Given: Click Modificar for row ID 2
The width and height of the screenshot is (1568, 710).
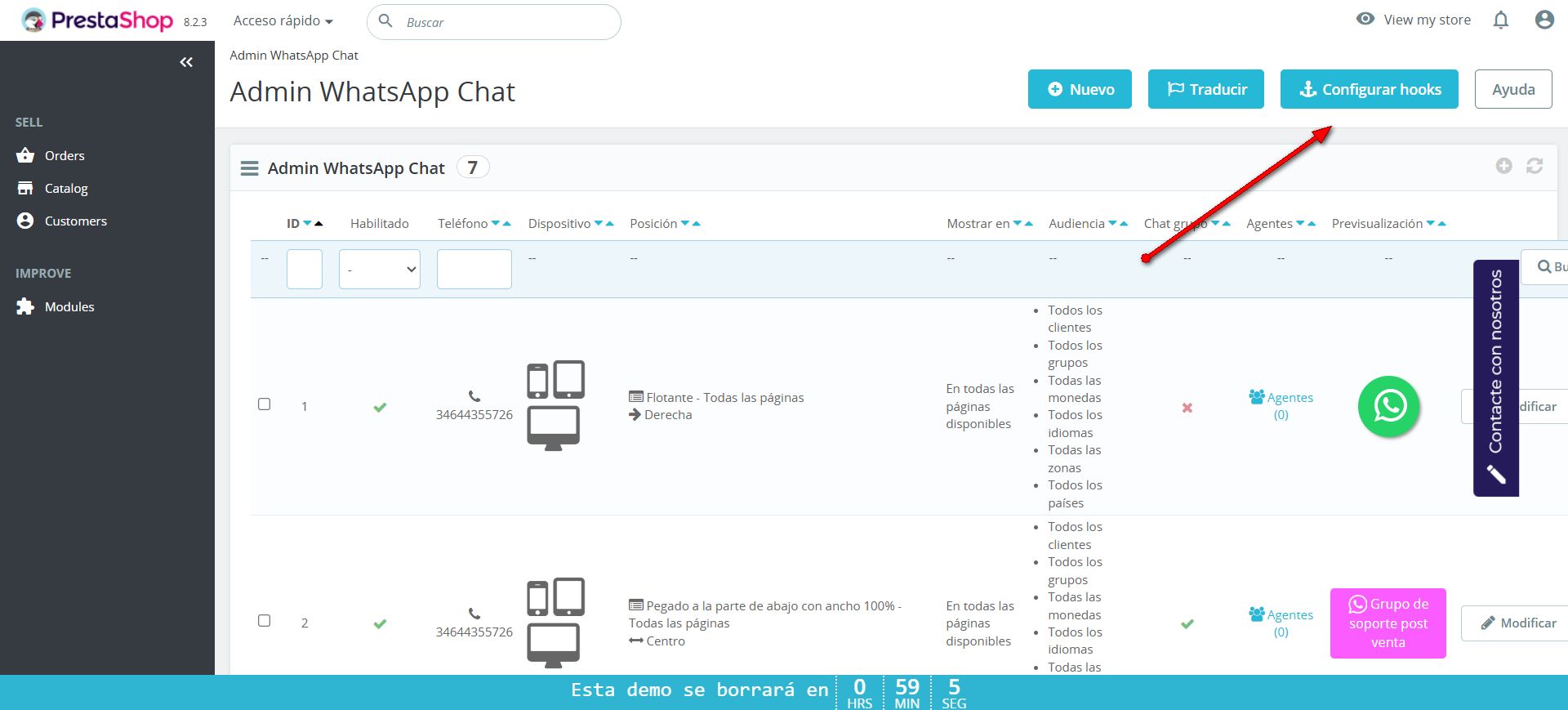Looking at the screenshot, I should (1518, 623).
